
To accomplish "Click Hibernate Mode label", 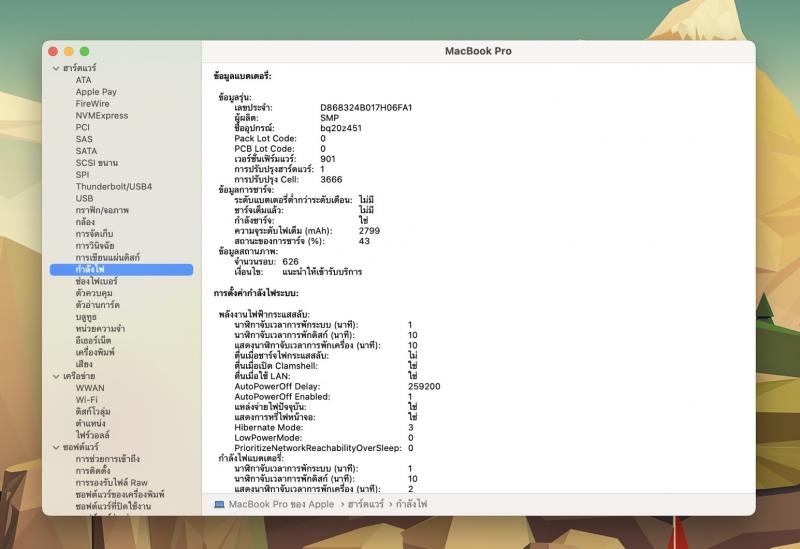I will coord(269,428).
